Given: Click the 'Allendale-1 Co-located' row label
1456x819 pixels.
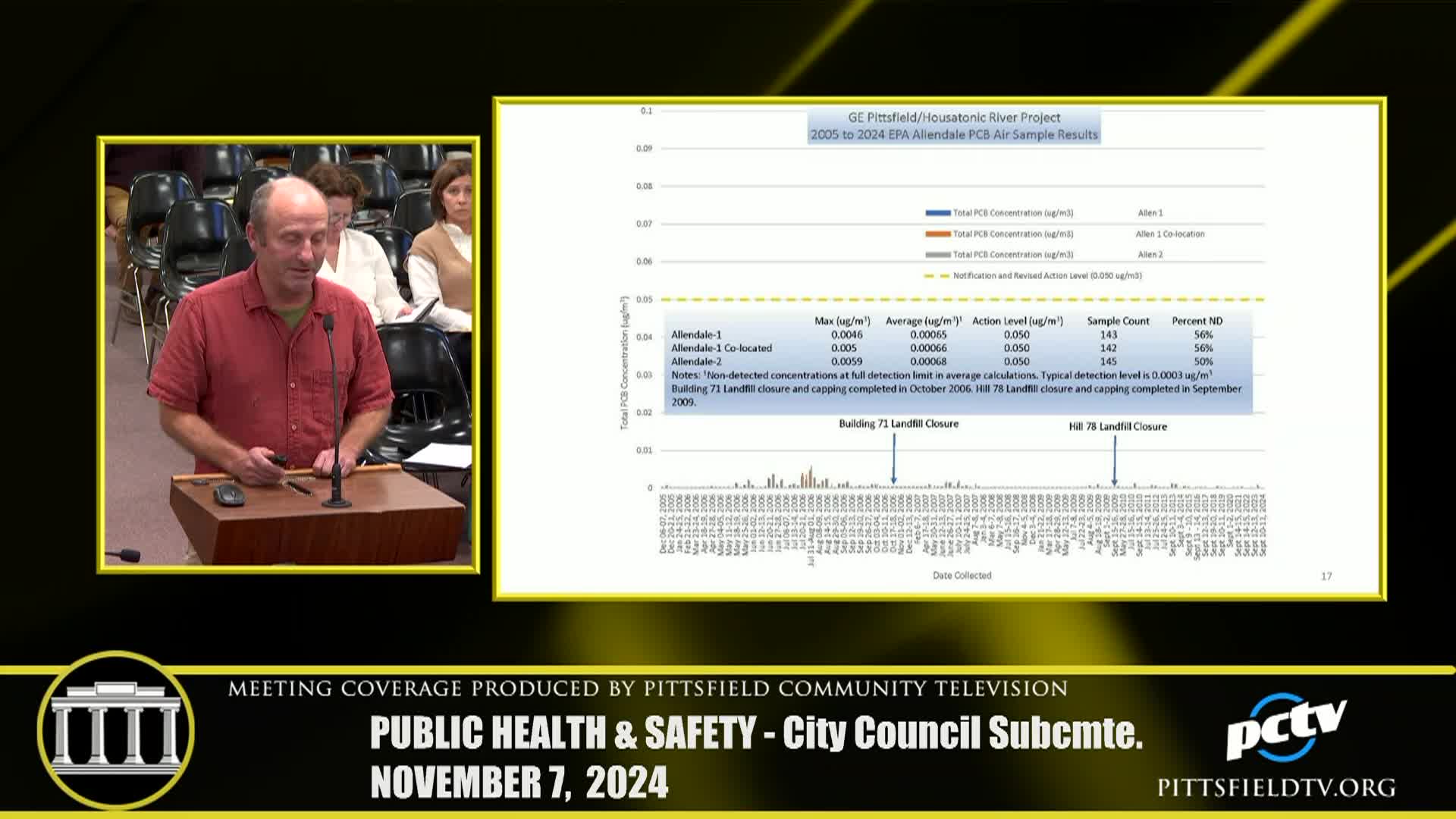Looking at the screenshot, I should pyautogui.click(x=721, y=348).
